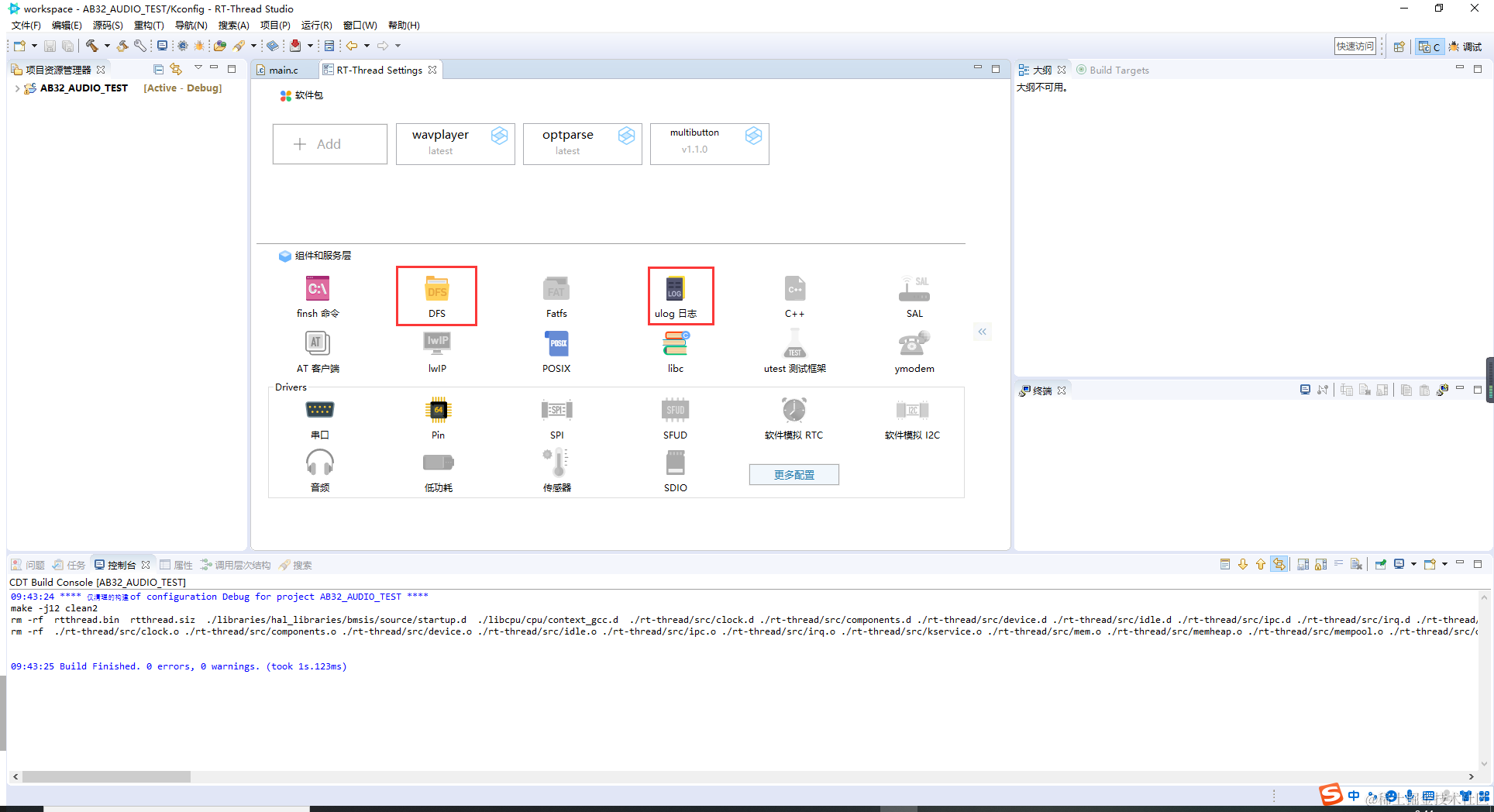This screenshot has height=812, width=1494.
Task: Expand the AB32_AUDIO_TEST project tree
Action: coord(17,88)
